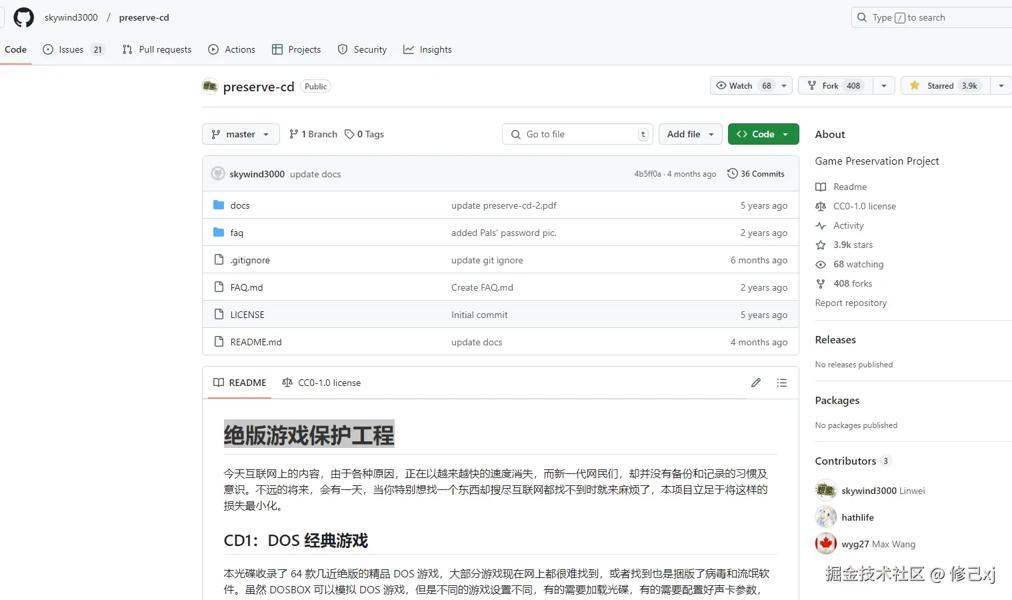Click the Report repository link
This screenshot has height=600, width=1012.
point(851,303)
